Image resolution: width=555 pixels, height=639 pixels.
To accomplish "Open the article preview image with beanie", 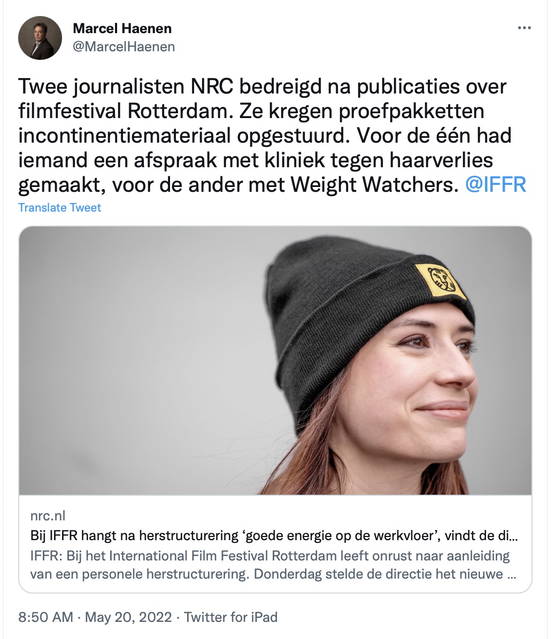I will coord(275,360).
